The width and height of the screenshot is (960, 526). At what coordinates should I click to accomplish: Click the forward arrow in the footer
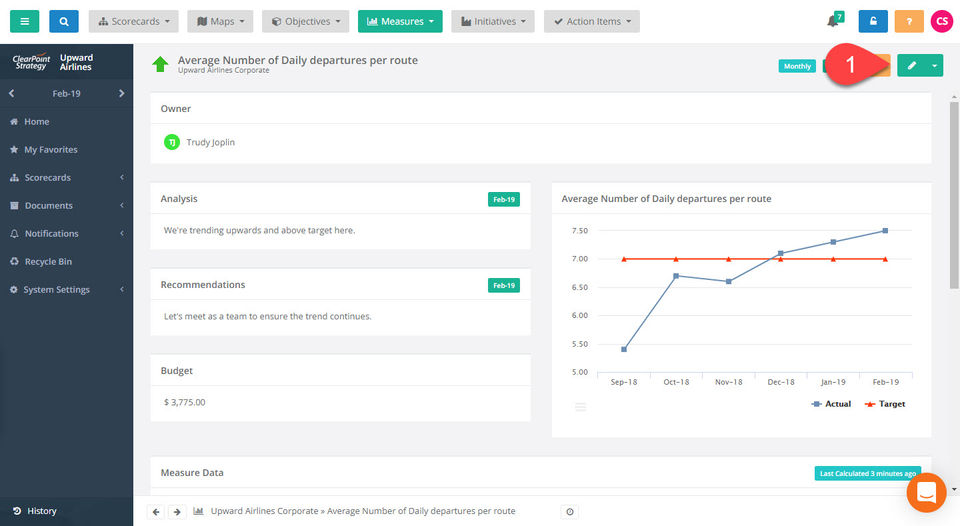click(x=177, y=511)
